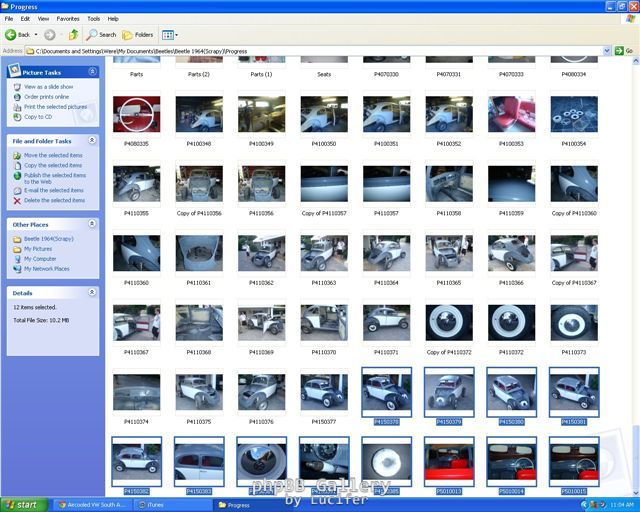Collapse the Other Places panel
The width and height of the screenshot is (640, 512).
pos(93,224)
